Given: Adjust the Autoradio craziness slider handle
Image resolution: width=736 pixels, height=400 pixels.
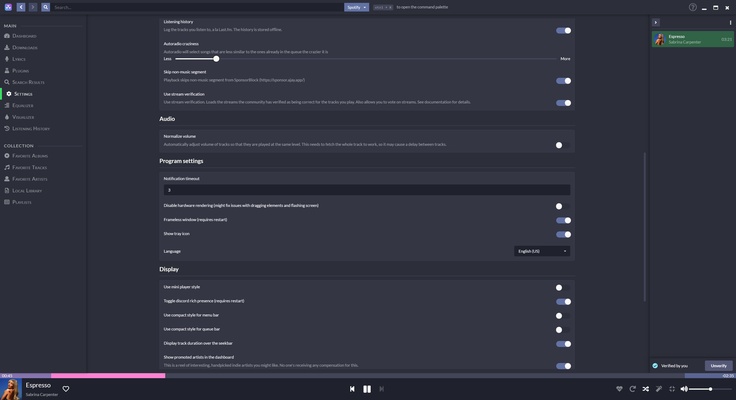Looking at the screenshot, I should [216, 59].
